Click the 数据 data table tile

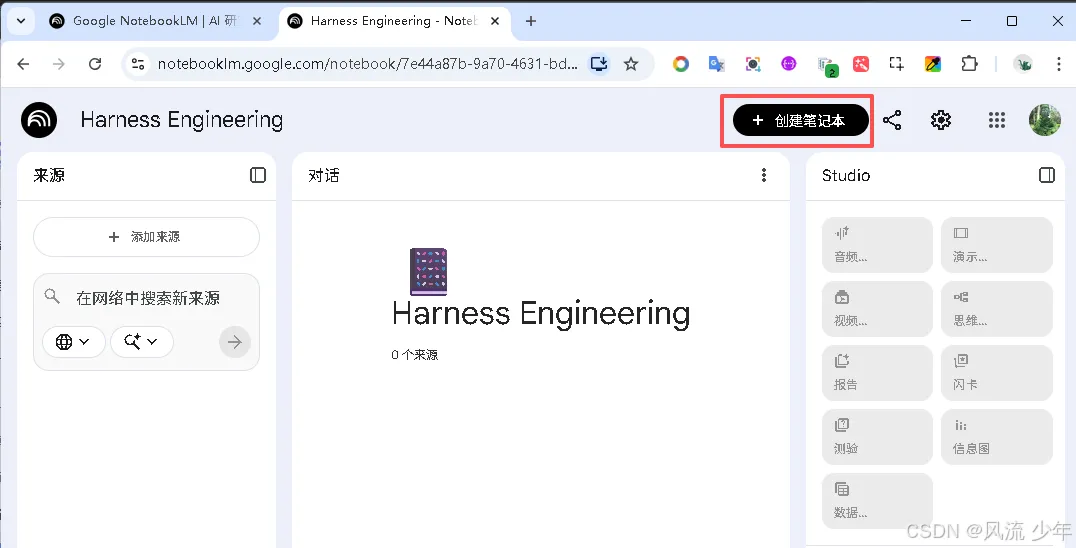click(877, 500)
